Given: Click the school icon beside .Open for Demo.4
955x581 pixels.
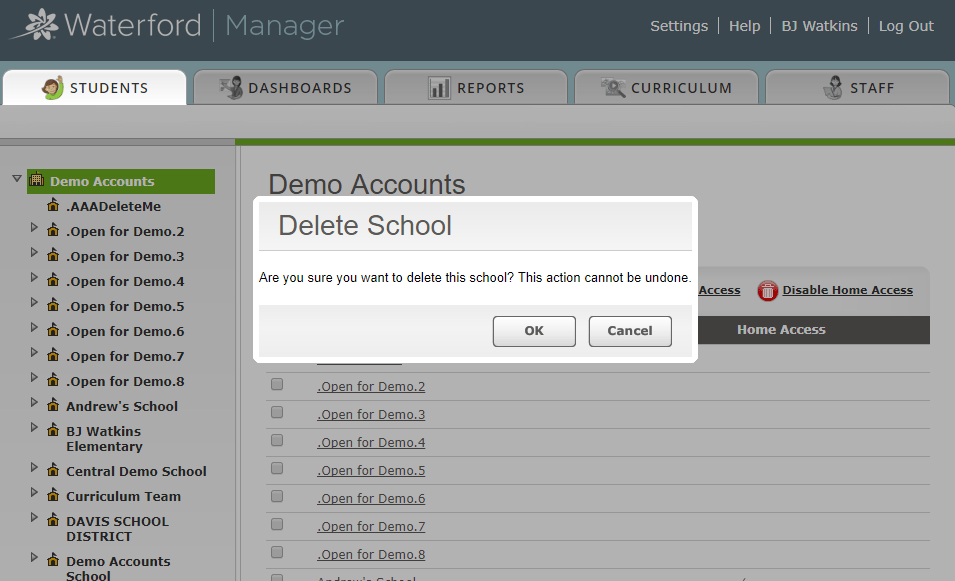Looking at the screenshot, I should (54, 280).
